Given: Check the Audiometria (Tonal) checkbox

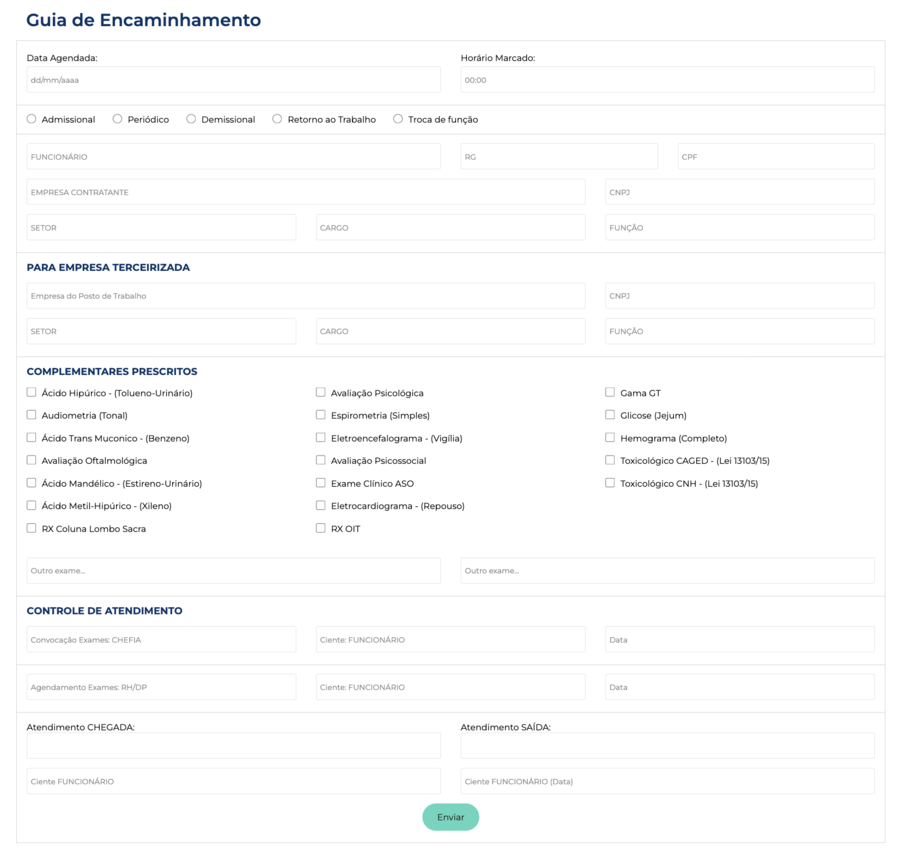Looking at the screenshot, I should click(x=32, y=415).
